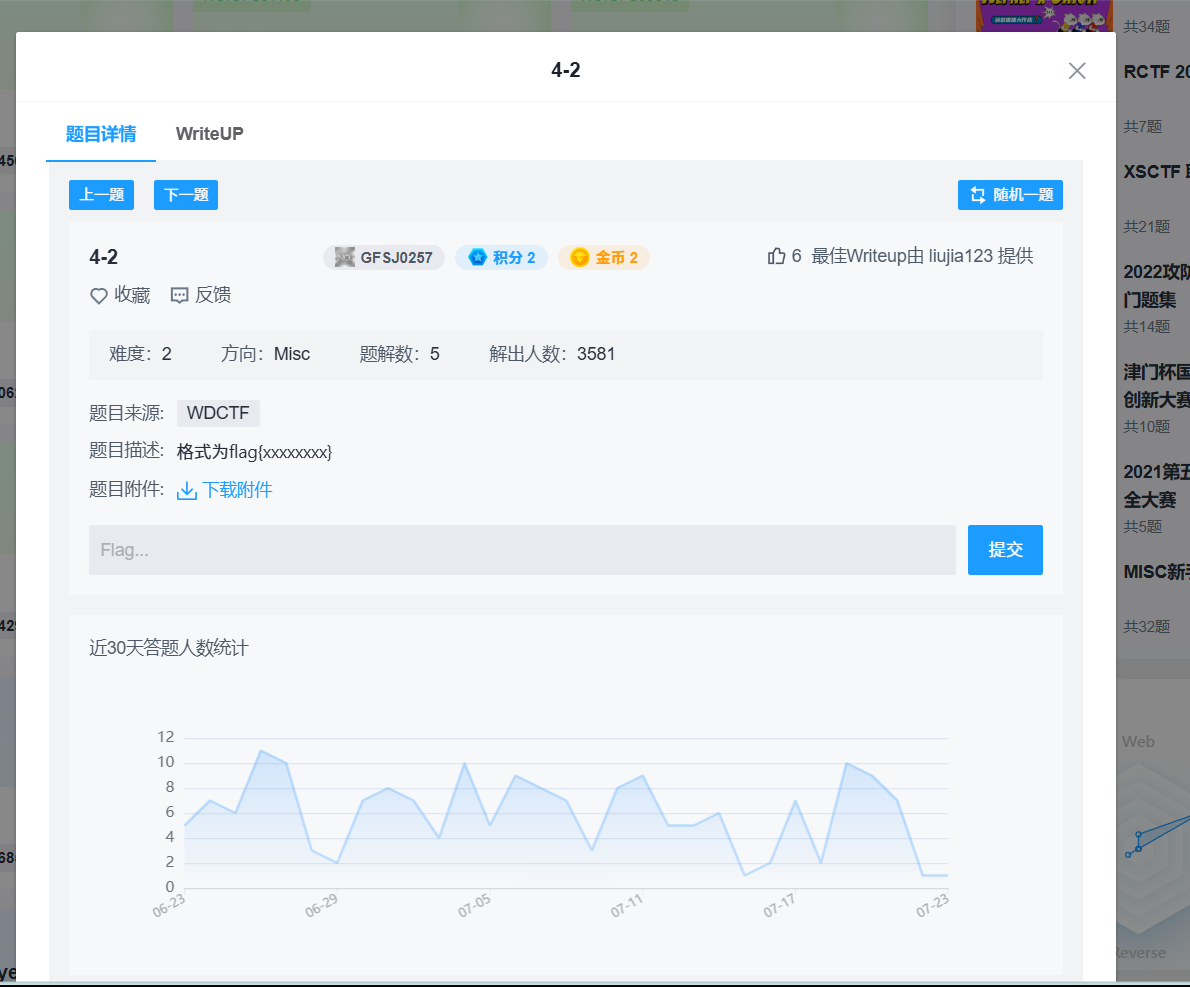
Task: Click the GFSJ0257 challenge ID badge
Action: (384, 257)
